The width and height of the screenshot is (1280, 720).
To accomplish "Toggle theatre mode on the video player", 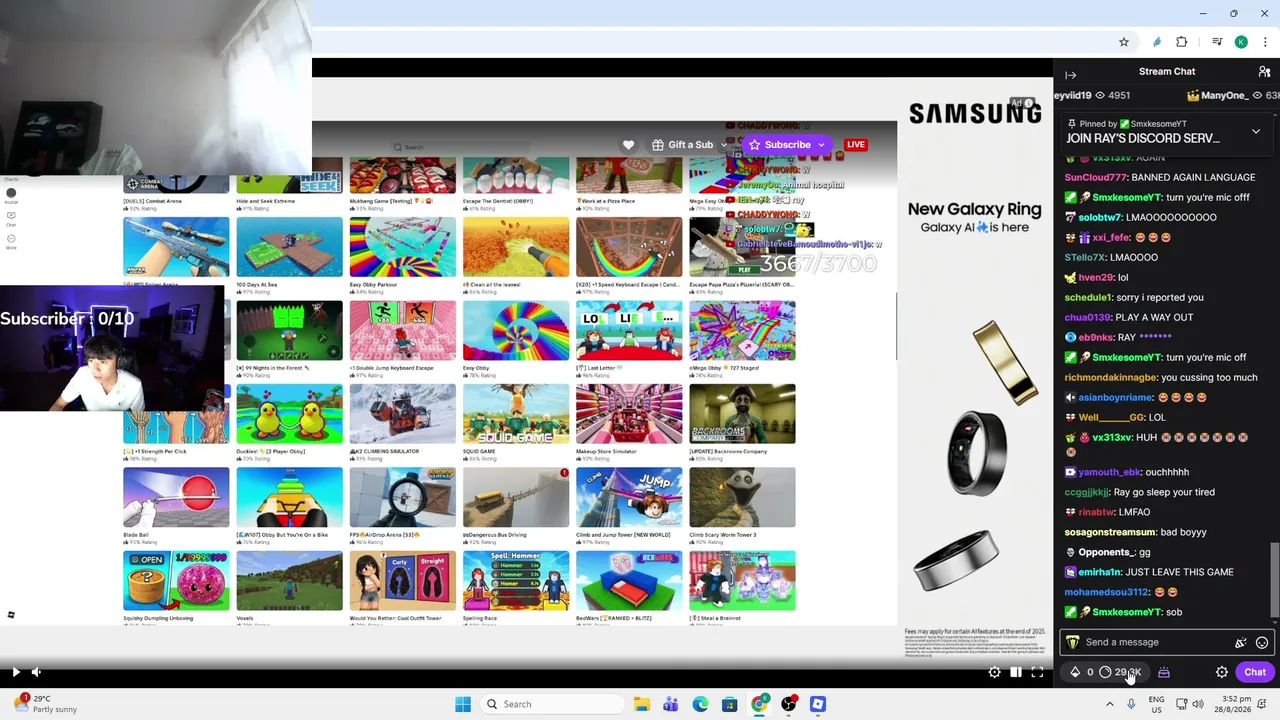I will (x=1015, y=672).
